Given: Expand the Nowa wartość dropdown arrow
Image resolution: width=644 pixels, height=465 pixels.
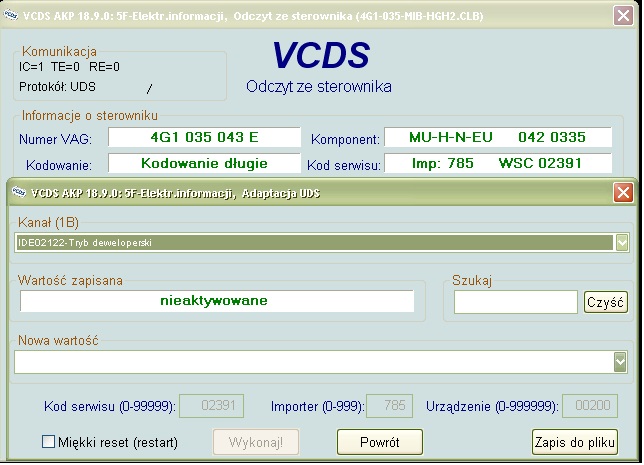Looking at the screenshot, I should click(620, 362).
